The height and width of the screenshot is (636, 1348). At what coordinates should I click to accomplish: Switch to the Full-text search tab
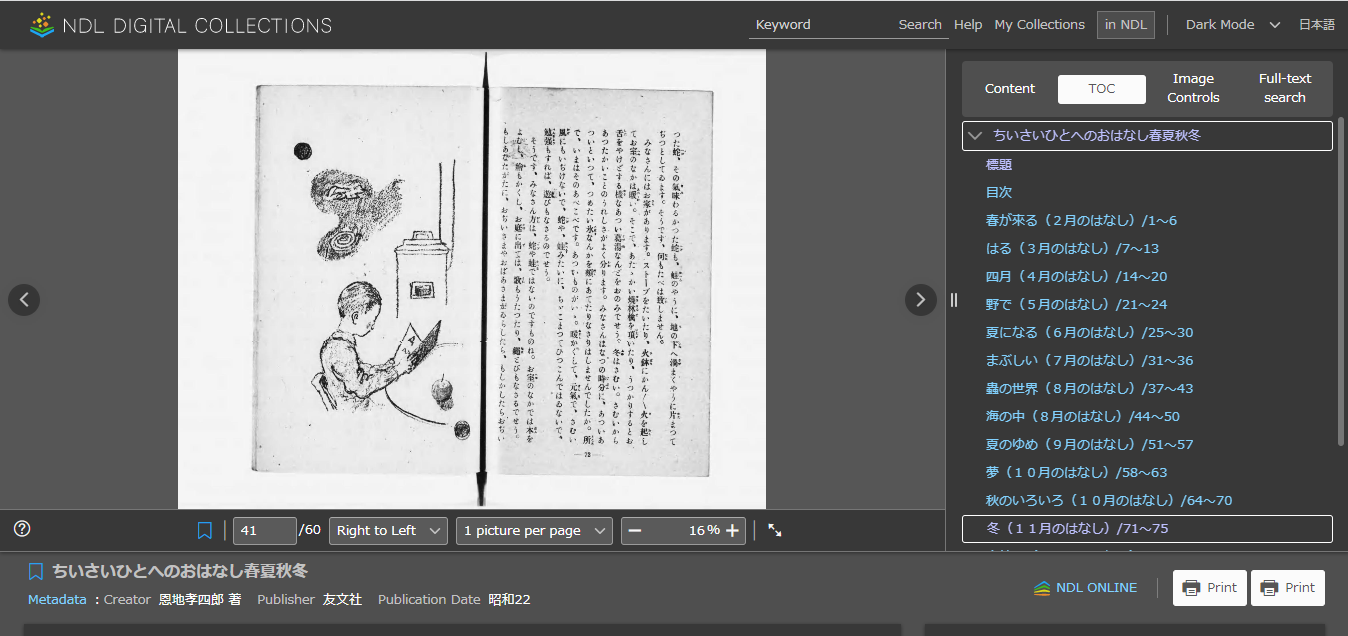pos(1284,88)
